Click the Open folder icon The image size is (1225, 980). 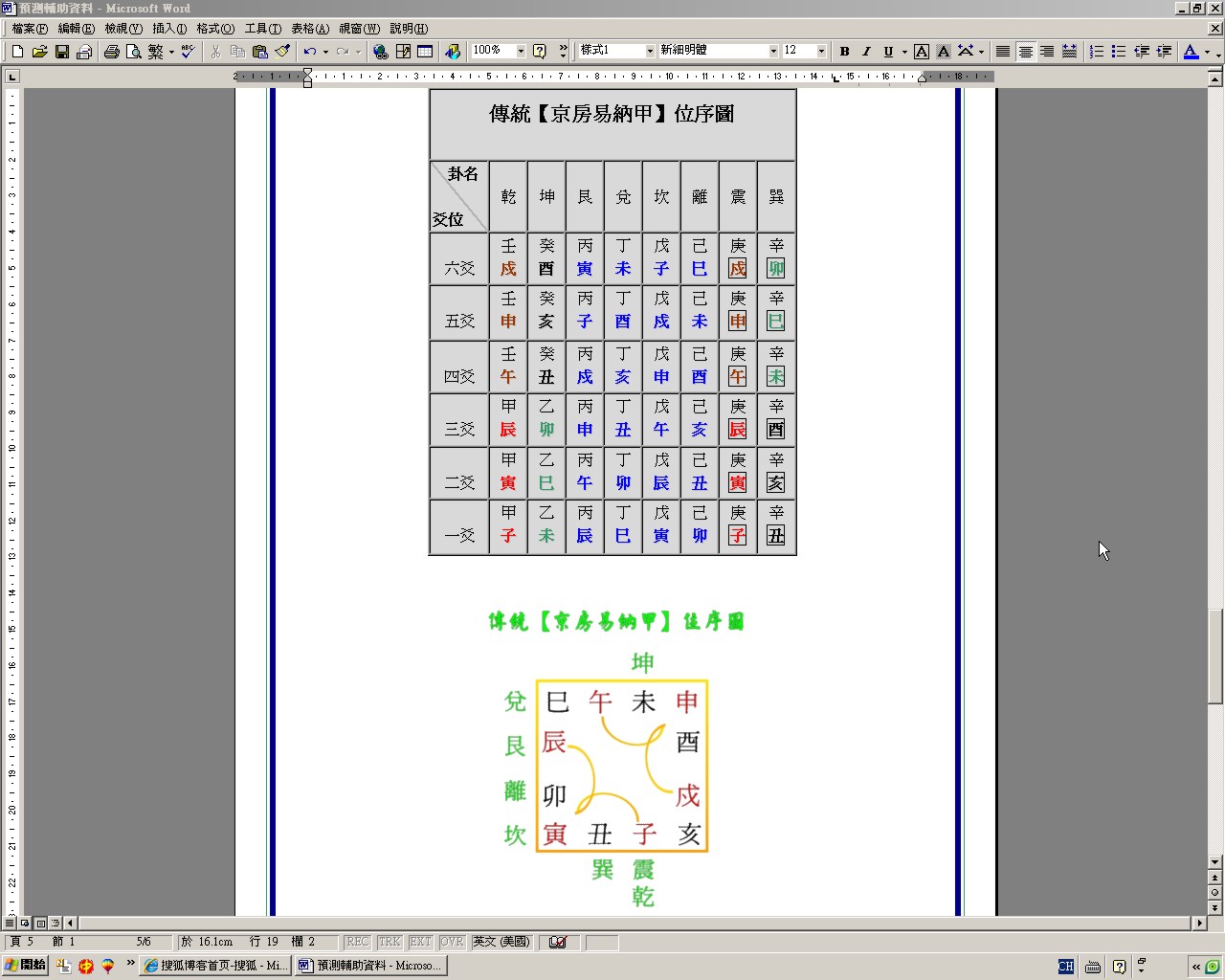click(x=39, y=52)
